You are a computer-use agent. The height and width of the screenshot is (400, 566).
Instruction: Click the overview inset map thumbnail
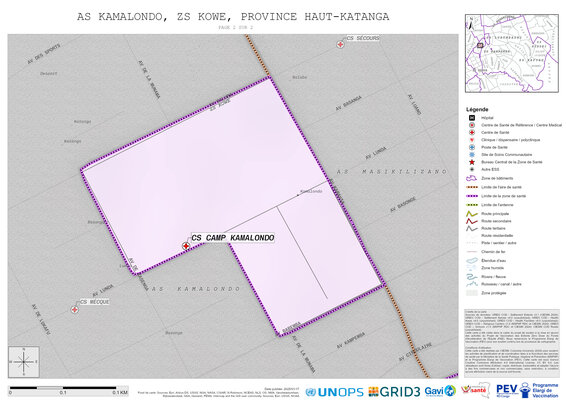pyautogui.click(x=511, y=53)
